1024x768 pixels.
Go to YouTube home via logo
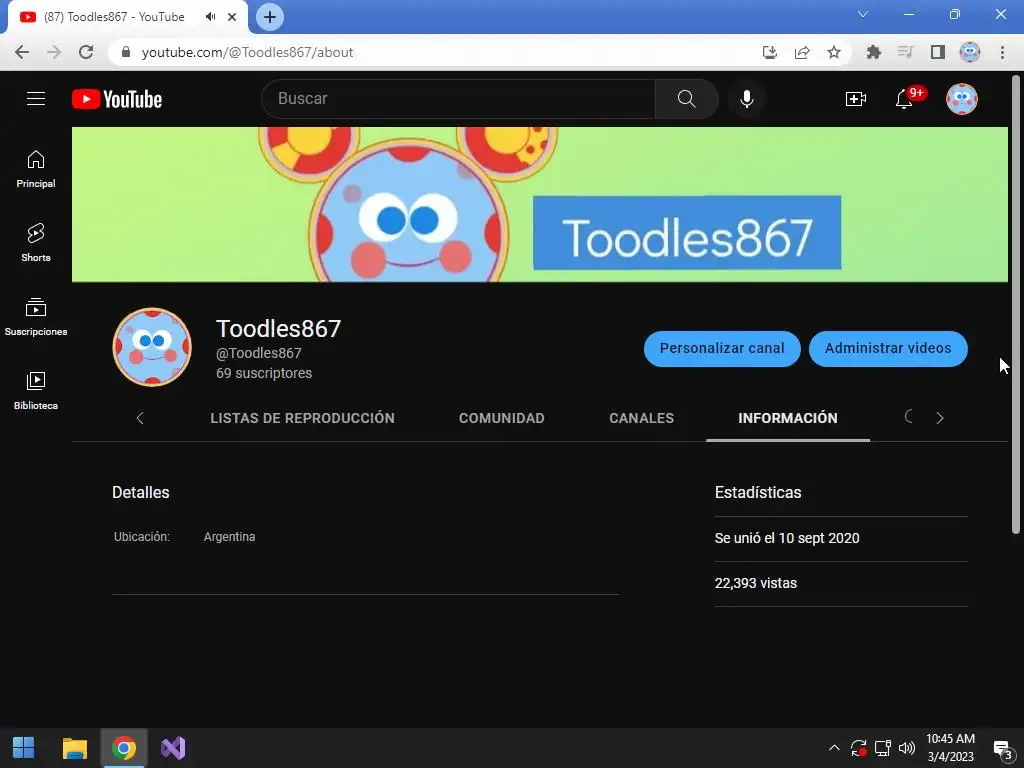pos(117,99)
